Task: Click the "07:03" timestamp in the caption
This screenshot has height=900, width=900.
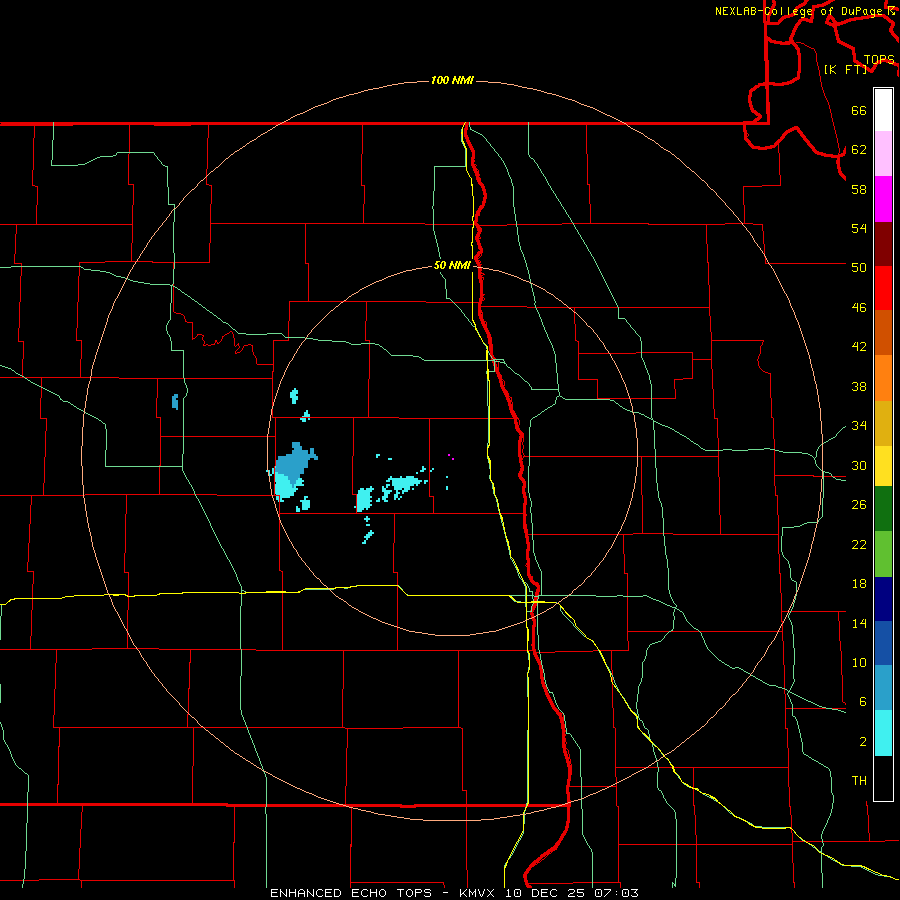Action: tap(616, 893)
